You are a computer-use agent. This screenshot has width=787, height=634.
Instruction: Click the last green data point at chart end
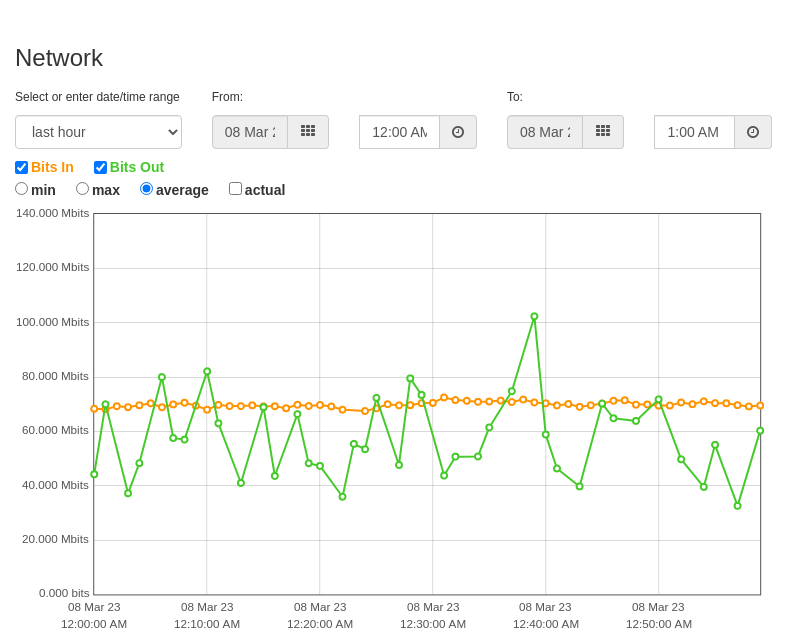pos(760,431)
